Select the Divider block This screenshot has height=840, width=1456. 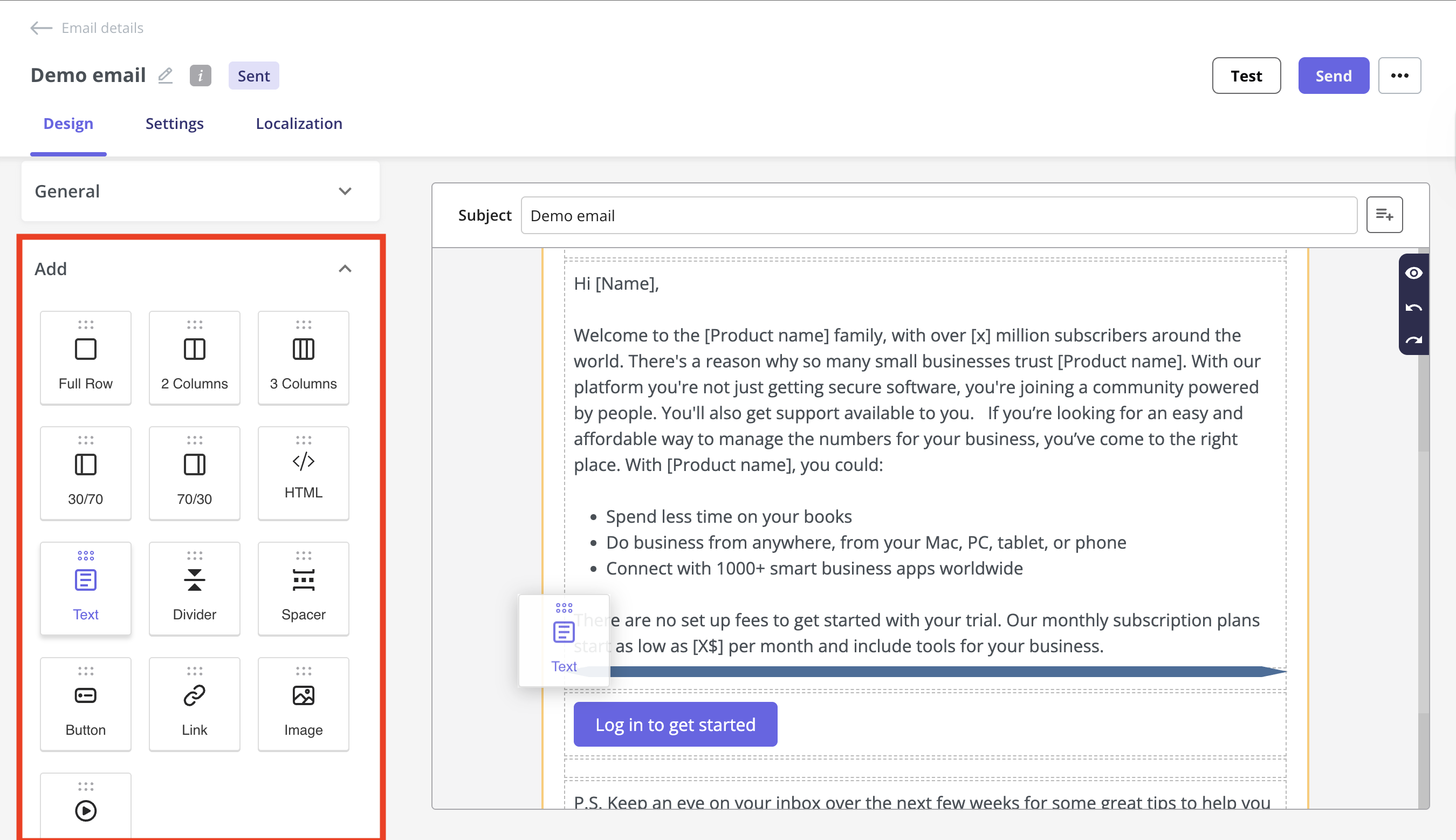pyautogui.click(x=194, y=589)
